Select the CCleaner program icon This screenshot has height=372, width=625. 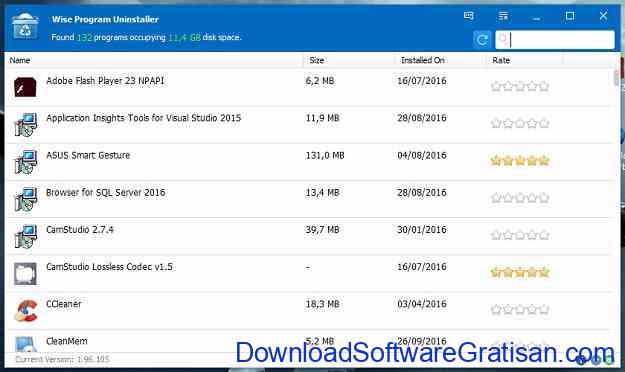tap(26, 311)
